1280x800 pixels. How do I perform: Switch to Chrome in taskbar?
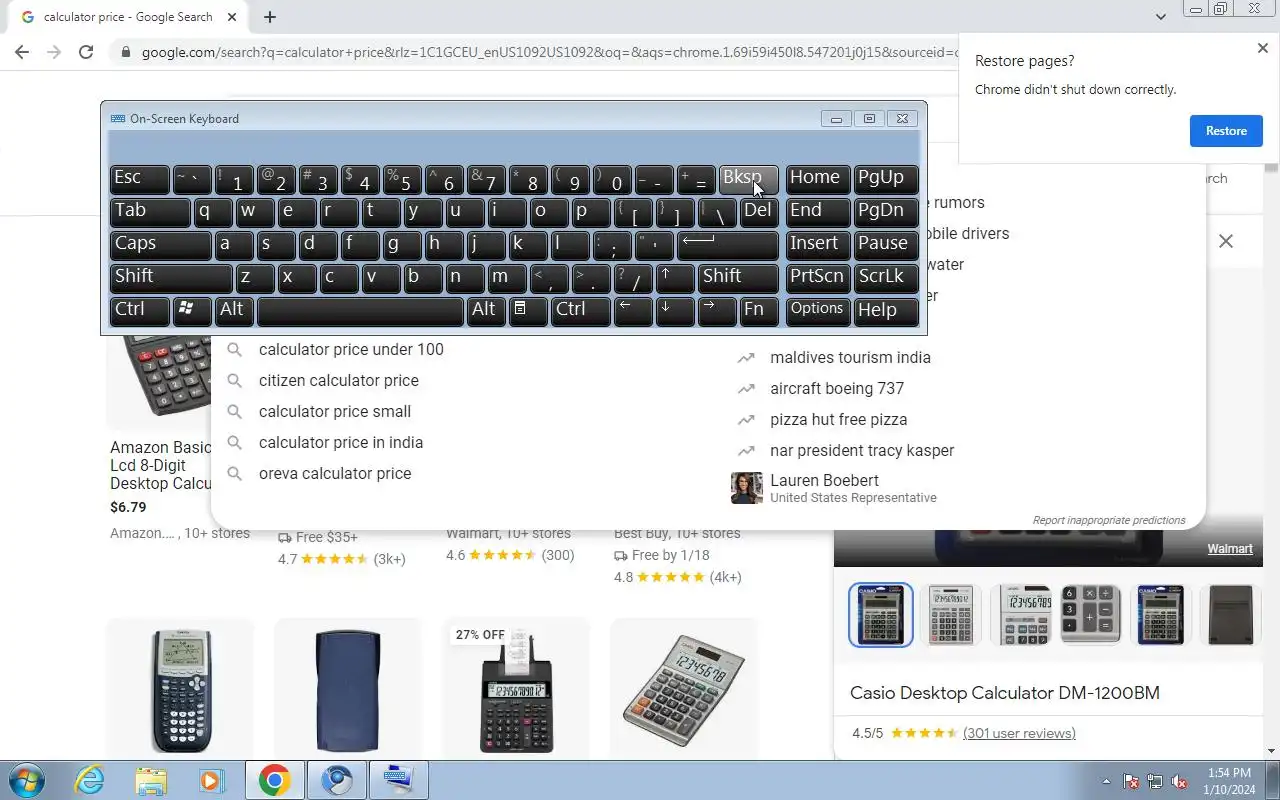coord(274,780)
